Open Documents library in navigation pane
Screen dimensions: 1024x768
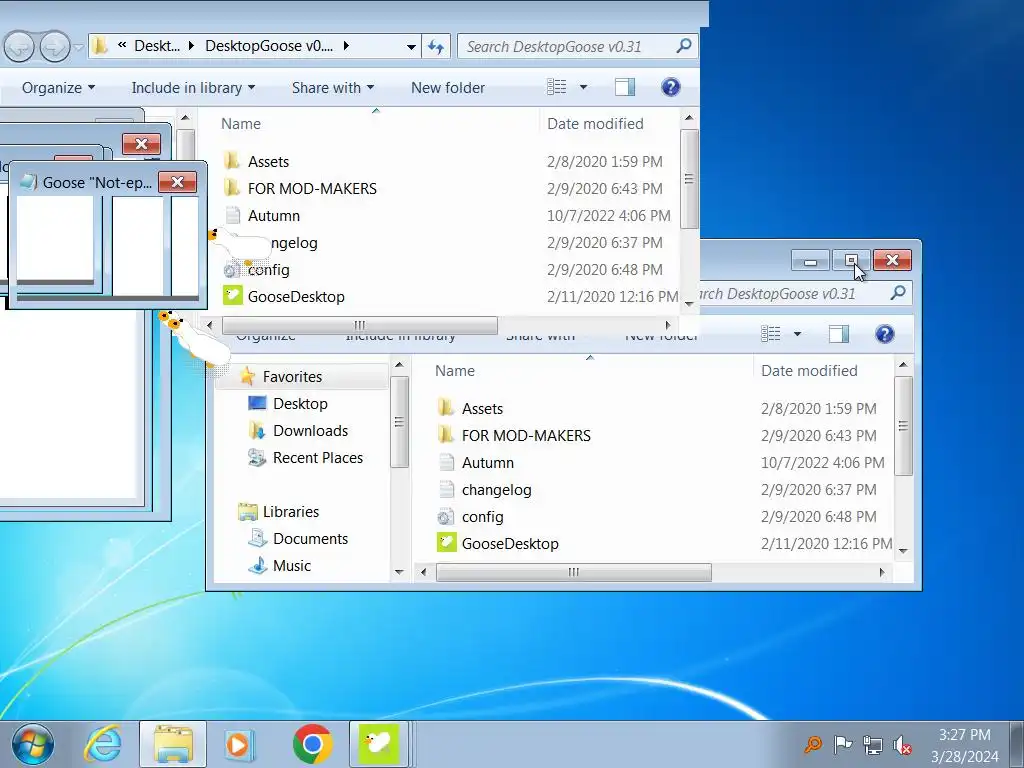click(x=310, y=539)
